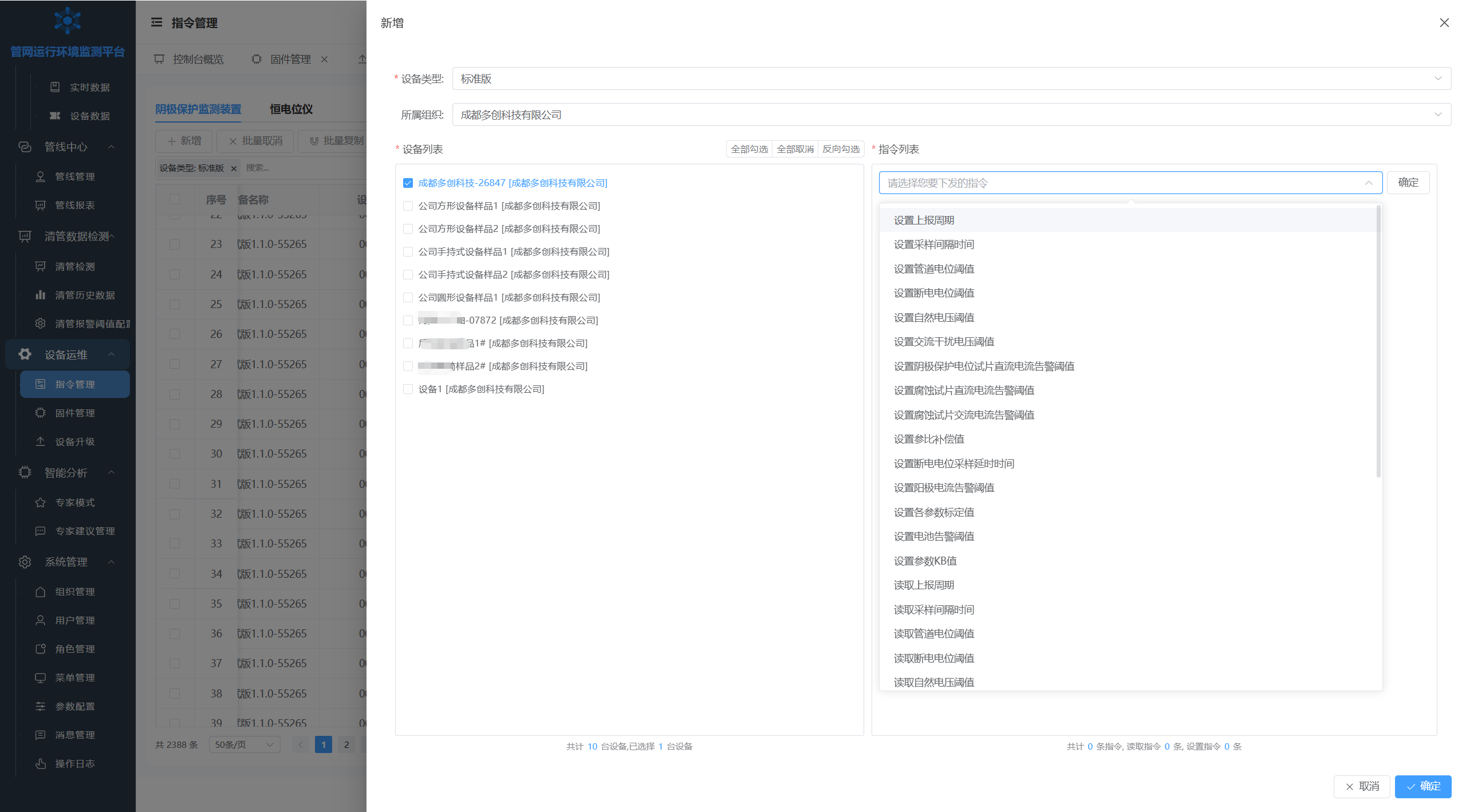Check device 公司手持式设备样品1
The height and width of the screenshot is (812, 1466).
click(408, 251)
